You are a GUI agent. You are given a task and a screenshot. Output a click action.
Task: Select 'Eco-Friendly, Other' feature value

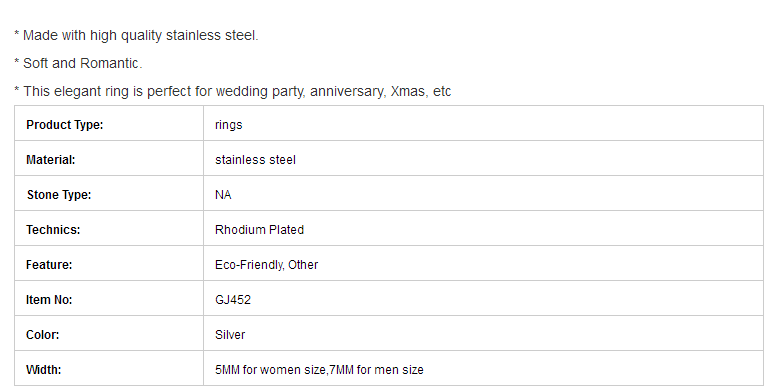[266, 265]
